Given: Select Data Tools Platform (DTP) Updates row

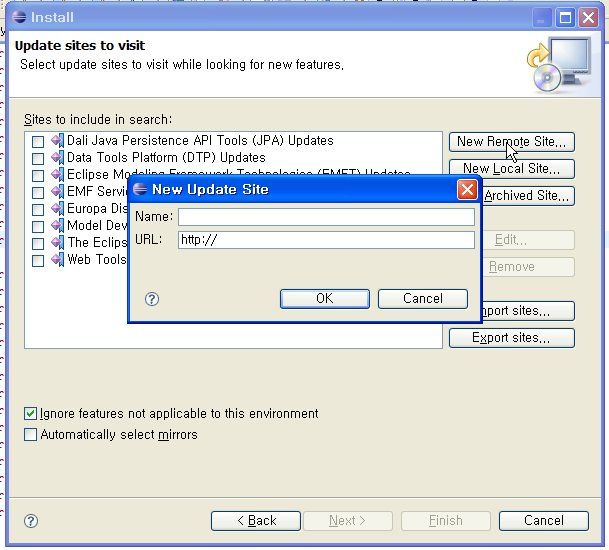Looking at the screenshot, I should click(x=166, y=158).
